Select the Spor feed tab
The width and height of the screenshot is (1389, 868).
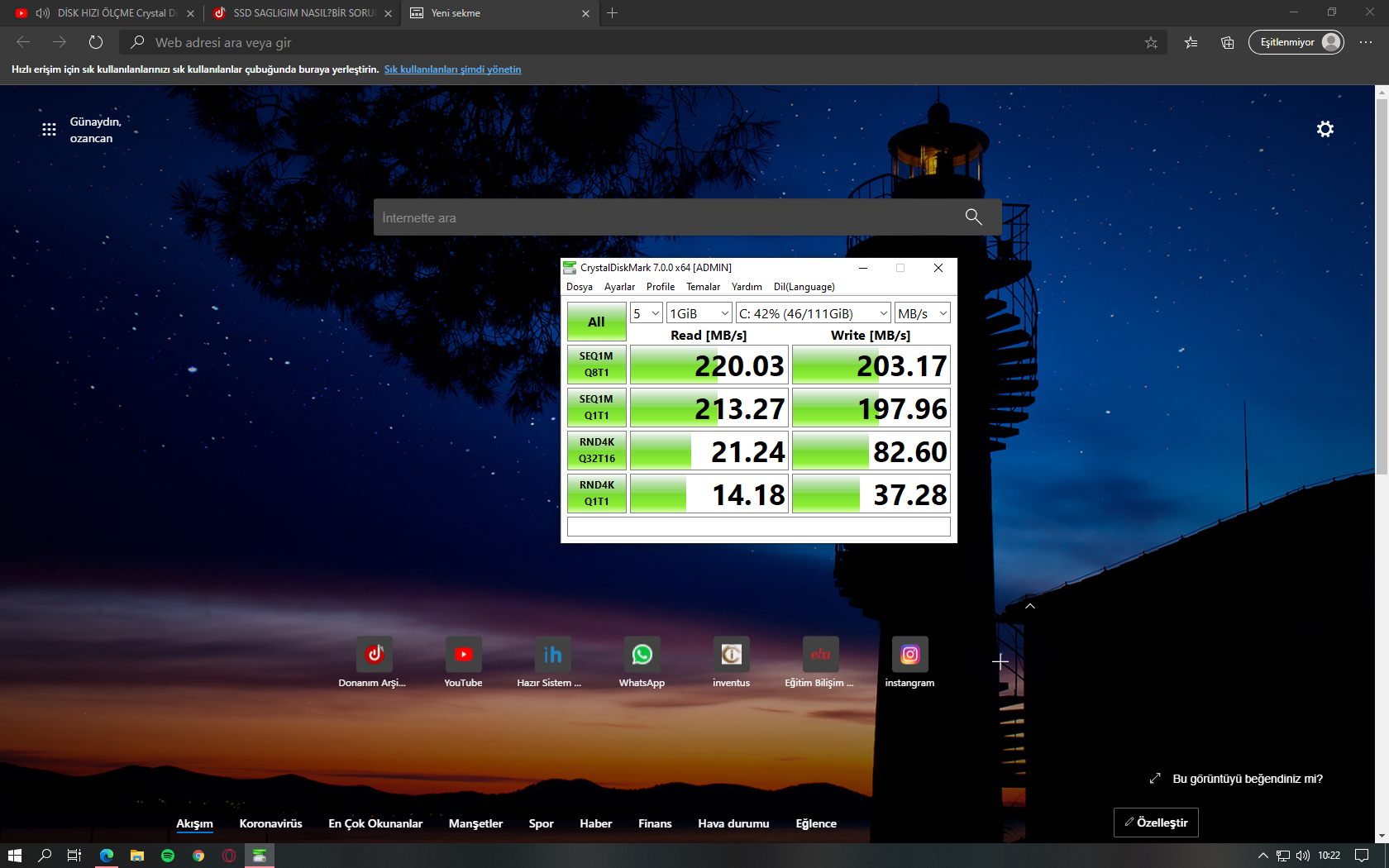(541, 823)
